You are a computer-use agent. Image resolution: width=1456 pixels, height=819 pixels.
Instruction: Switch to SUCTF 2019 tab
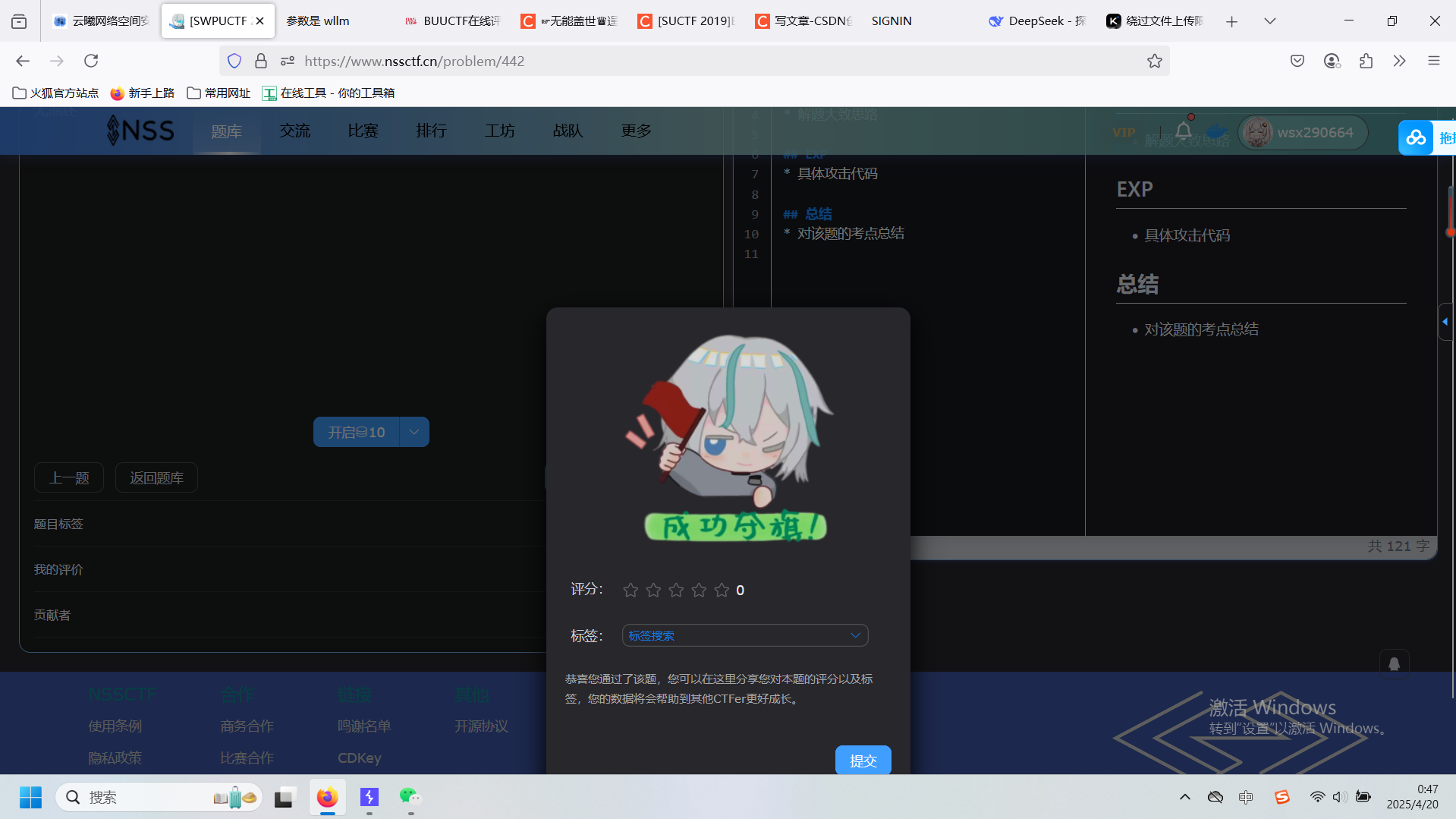coord(687,20)
